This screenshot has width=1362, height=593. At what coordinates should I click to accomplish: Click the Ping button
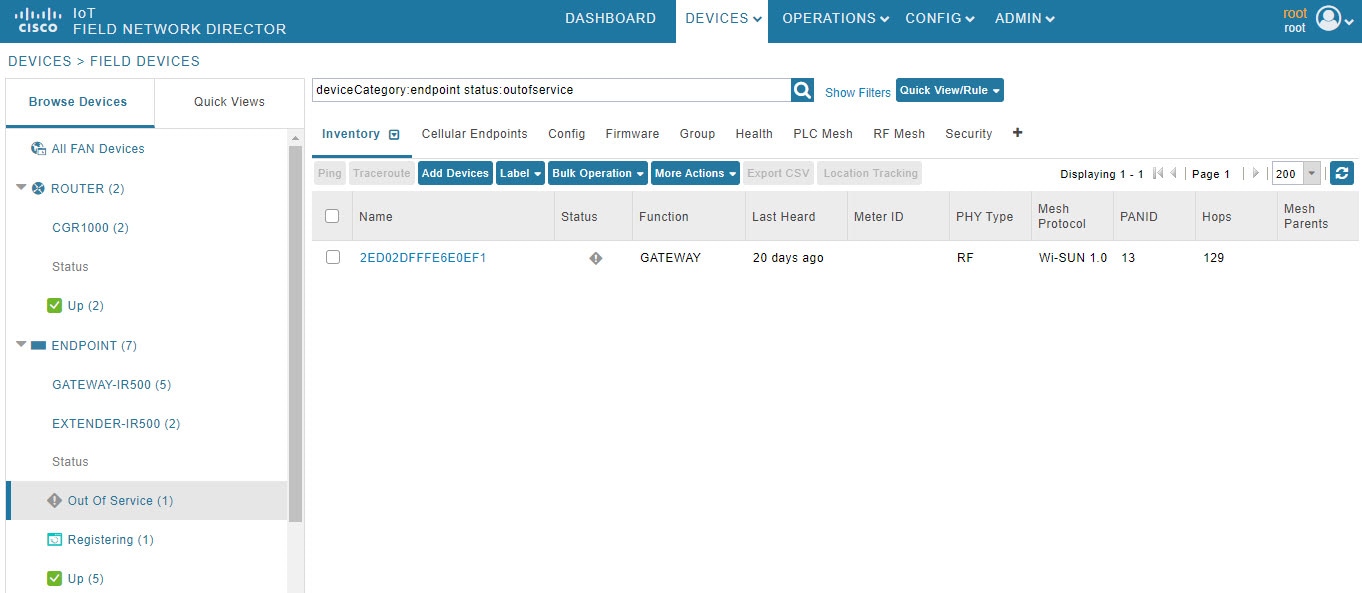click(x=330, y=173)
